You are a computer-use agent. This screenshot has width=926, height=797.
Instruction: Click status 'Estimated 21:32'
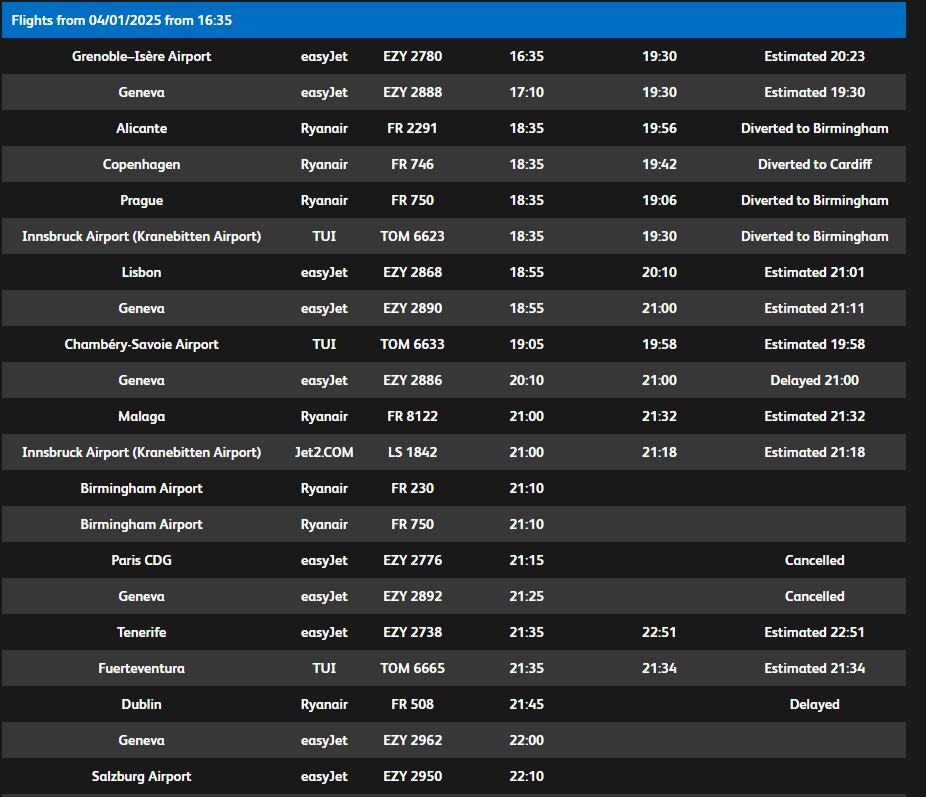click(x=814, y=416)
